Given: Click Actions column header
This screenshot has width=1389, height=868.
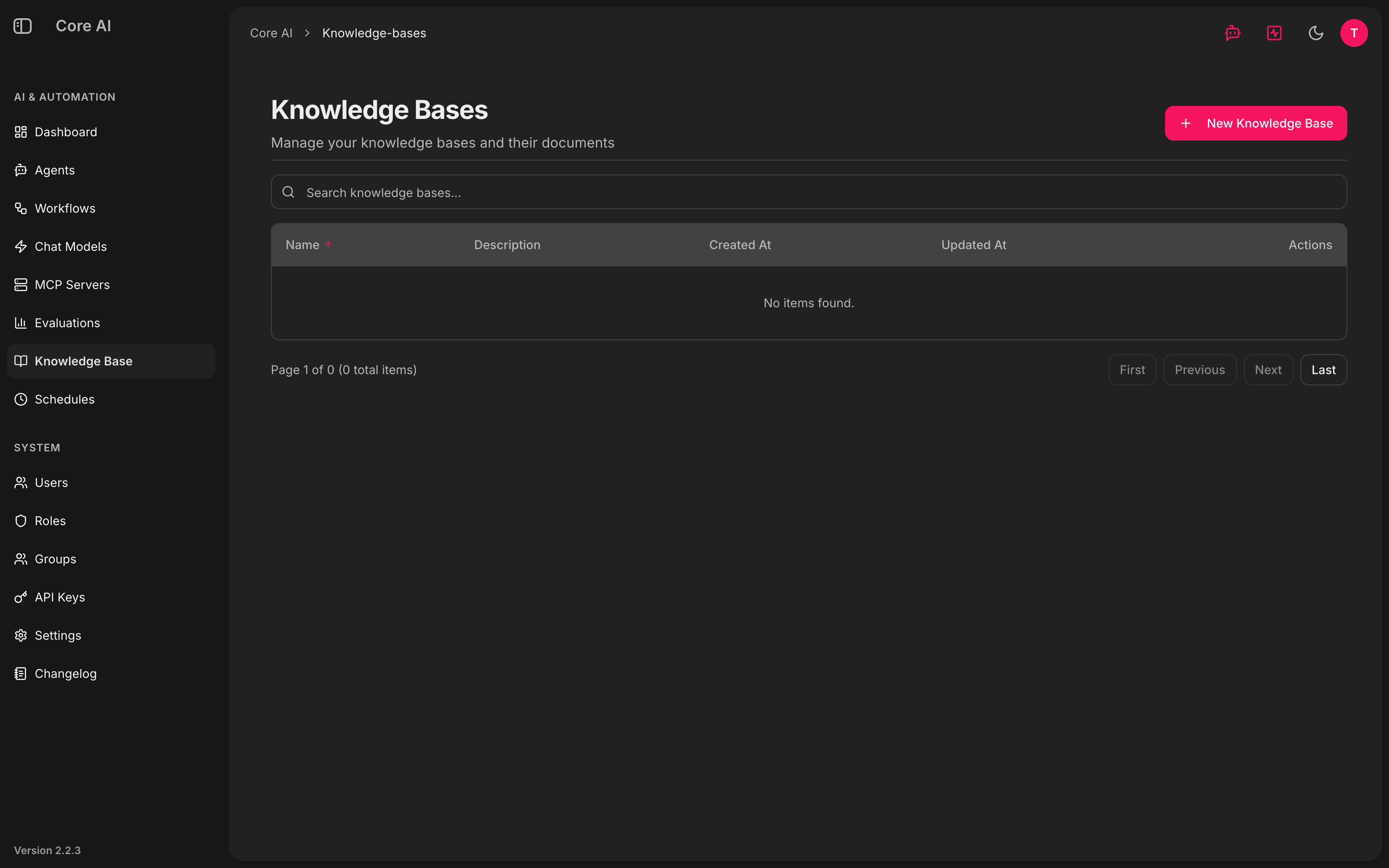Looking at the screenshot, I should (1310, 244).
